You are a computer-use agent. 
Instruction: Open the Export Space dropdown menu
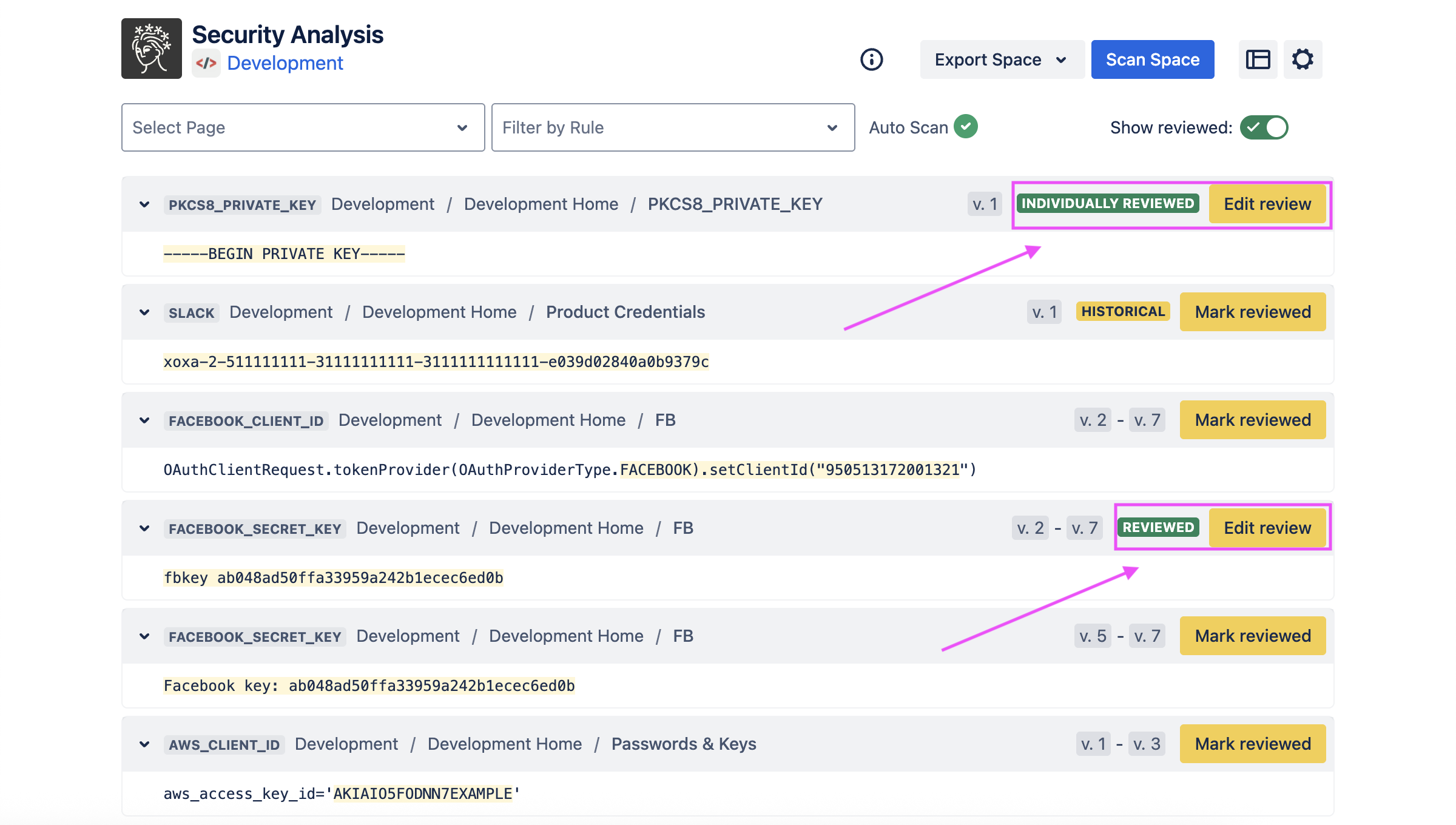pos(1002,59)
